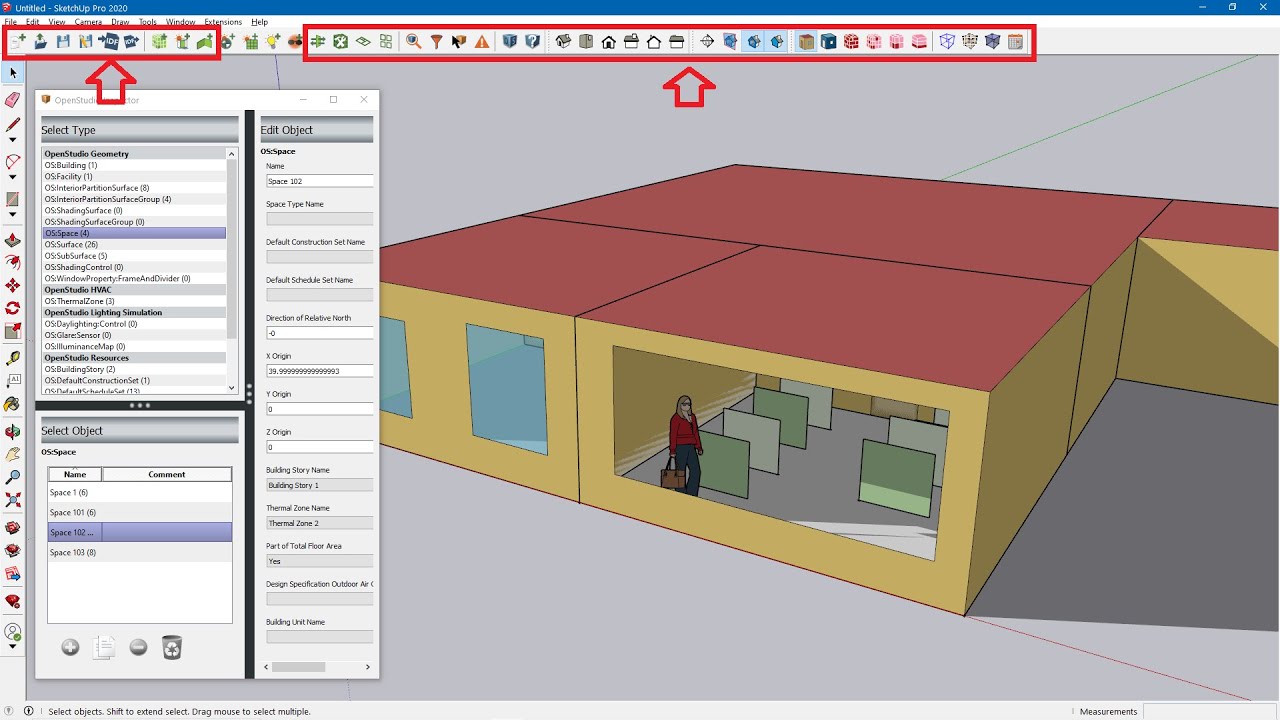Select the Push/Pull tool
1280x720 pixels.
[13, 241]
